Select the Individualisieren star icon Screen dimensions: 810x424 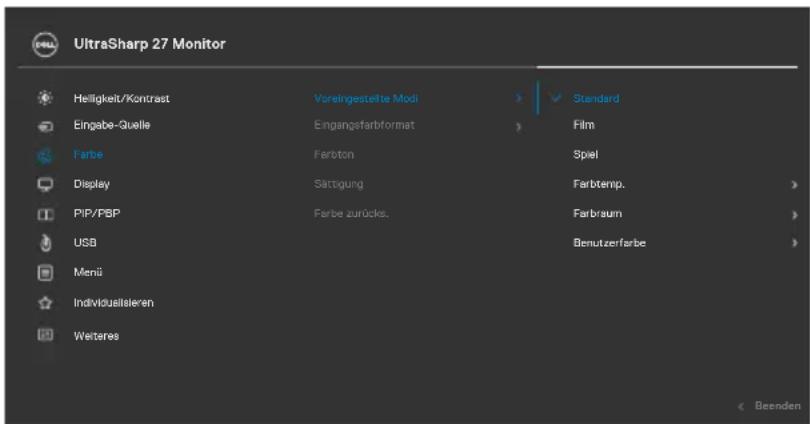pyautogui.click(x=45, y=303)
